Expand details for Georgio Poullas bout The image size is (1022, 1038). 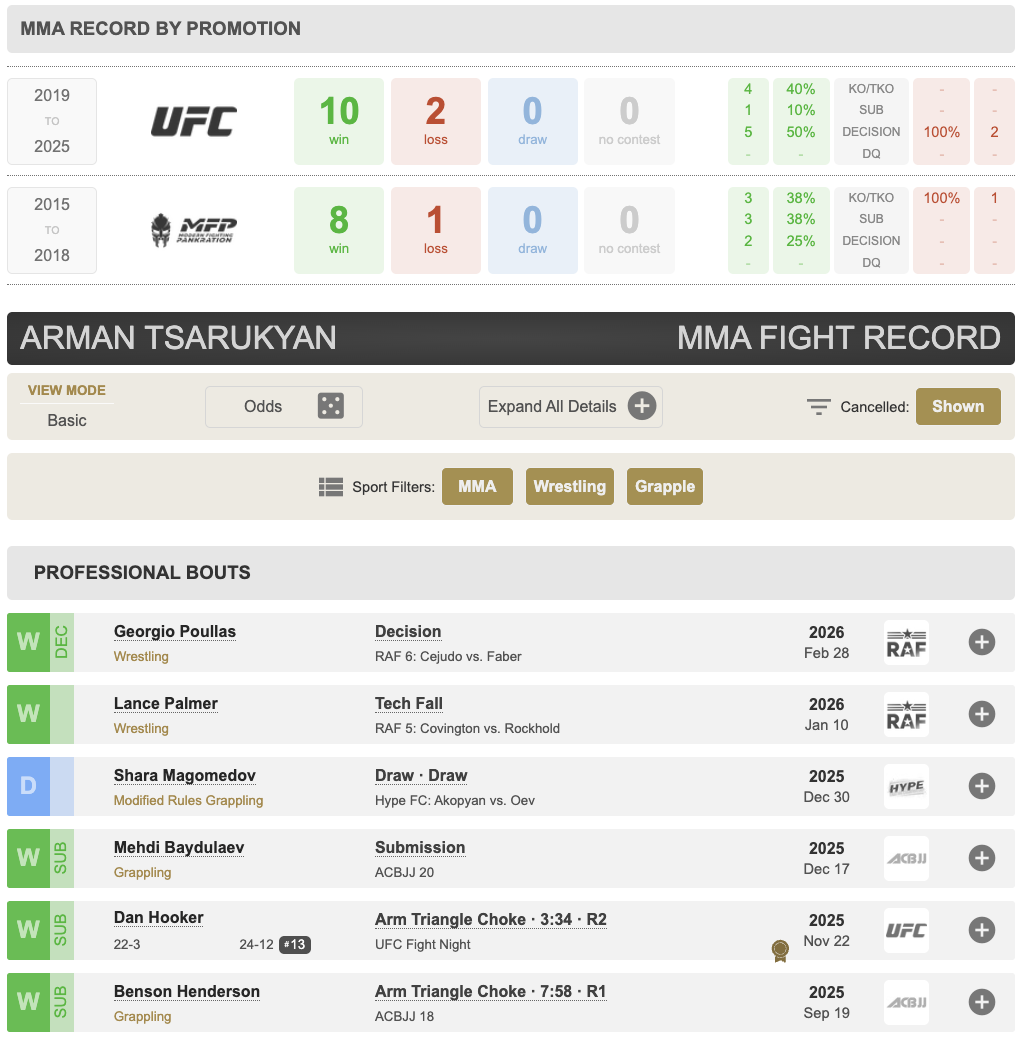981,642
